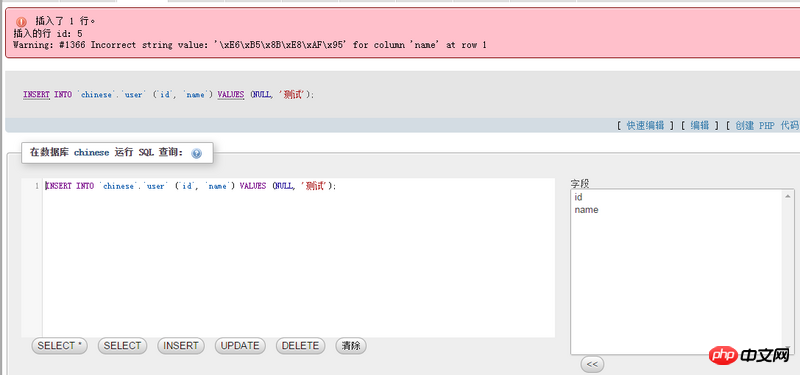
Task: Click the fields list scrollbar up arrow
Action: (x=788, y=196)
